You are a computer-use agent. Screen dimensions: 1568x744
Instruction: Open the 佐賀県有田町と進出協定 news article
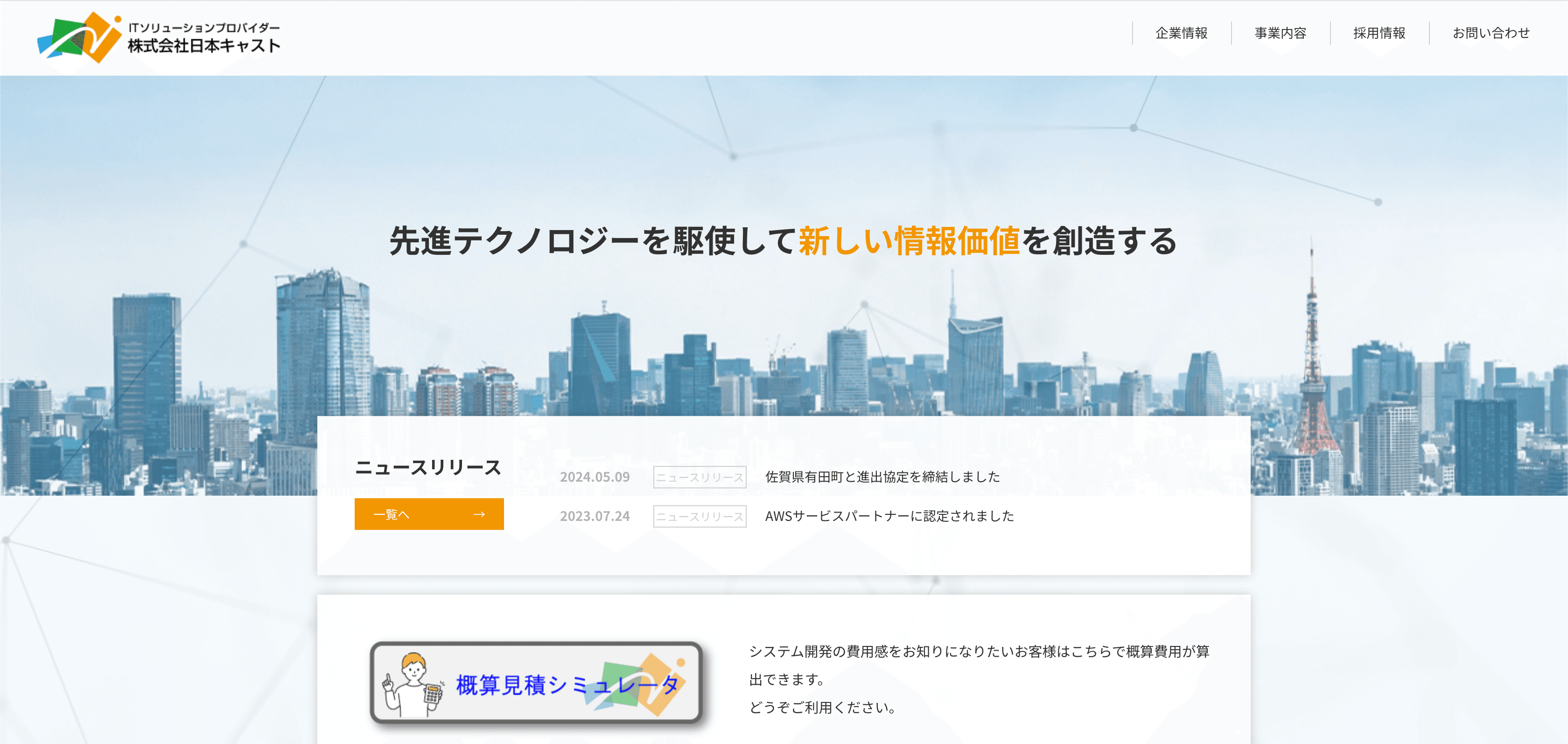point(882,477)
